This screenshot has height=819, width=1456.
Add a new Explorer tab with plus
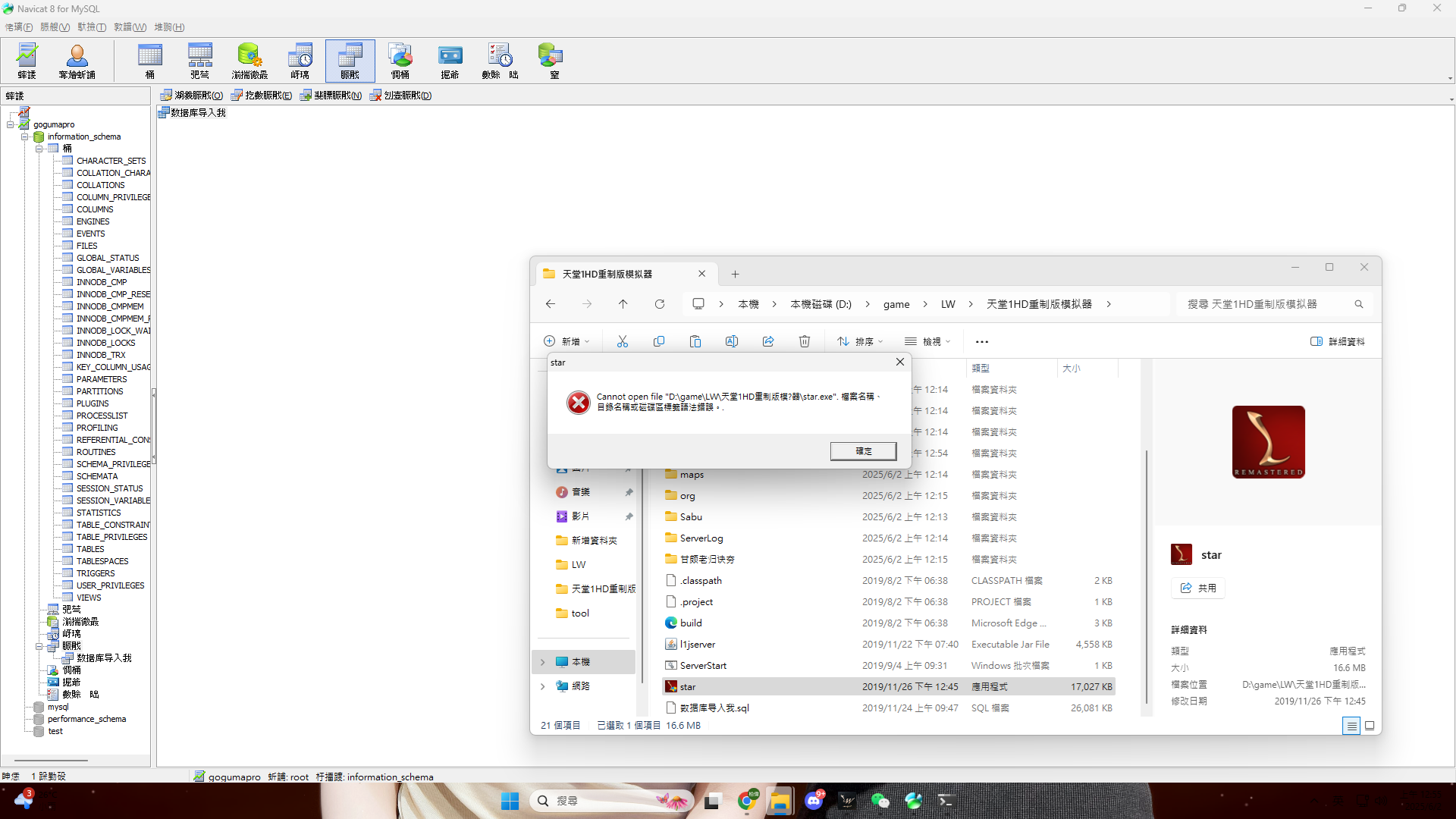point(735,275)
